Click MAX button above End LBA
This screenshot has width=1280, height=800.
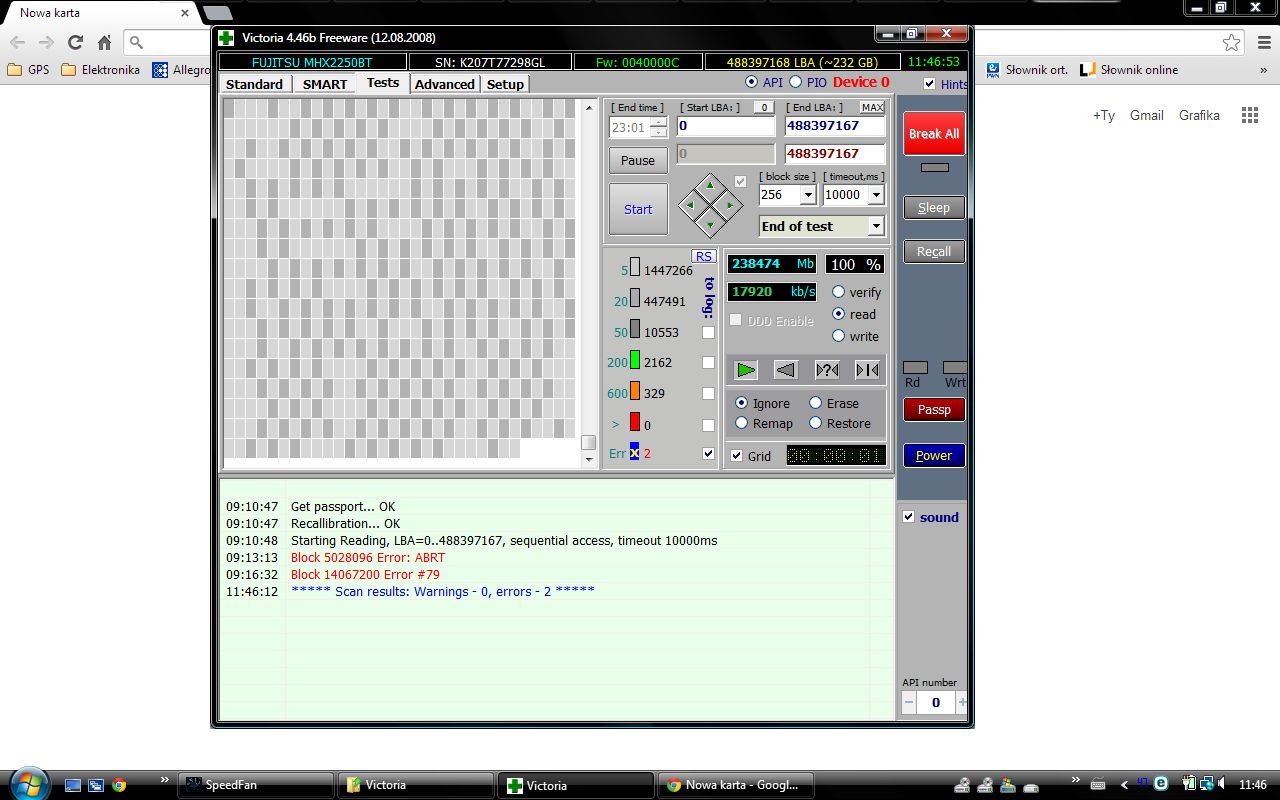(872, 107)
